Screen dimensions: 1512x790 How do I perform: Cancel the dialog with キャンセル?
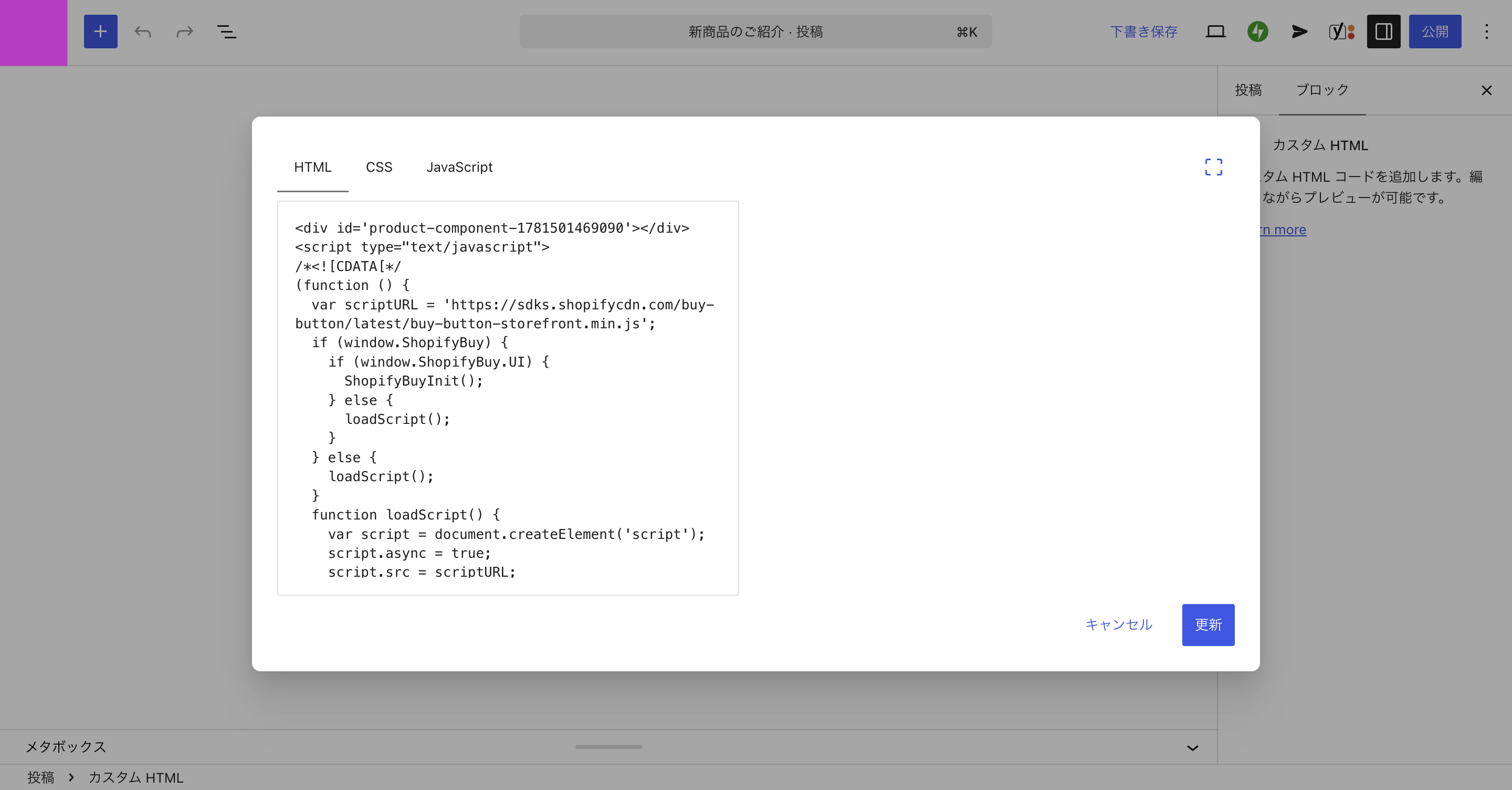pyautogui.click(x=1119, y=625)
